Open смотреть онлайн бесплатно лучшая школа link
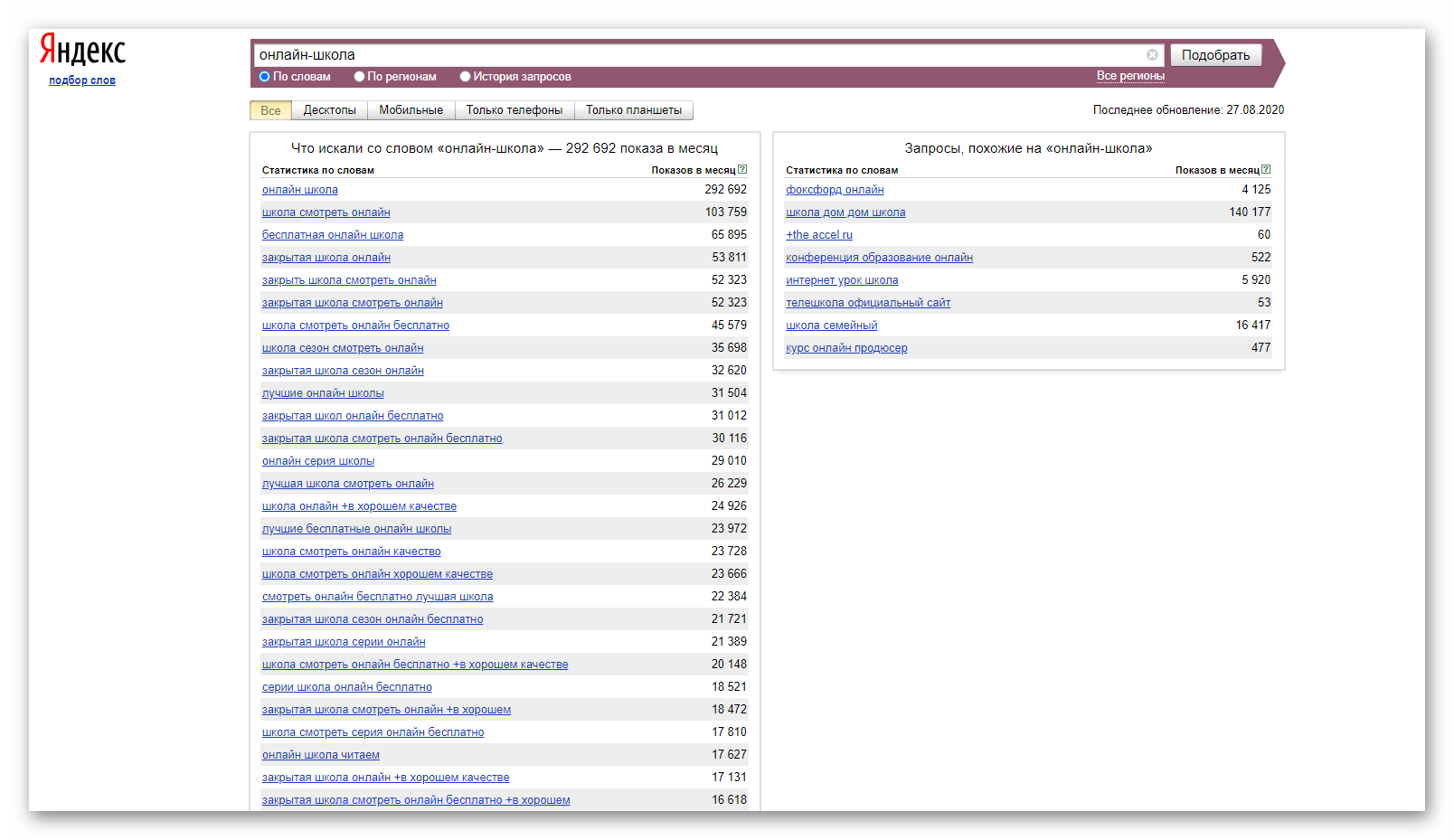The width and height of the screenshot is (1454, 840). (377, 597)
